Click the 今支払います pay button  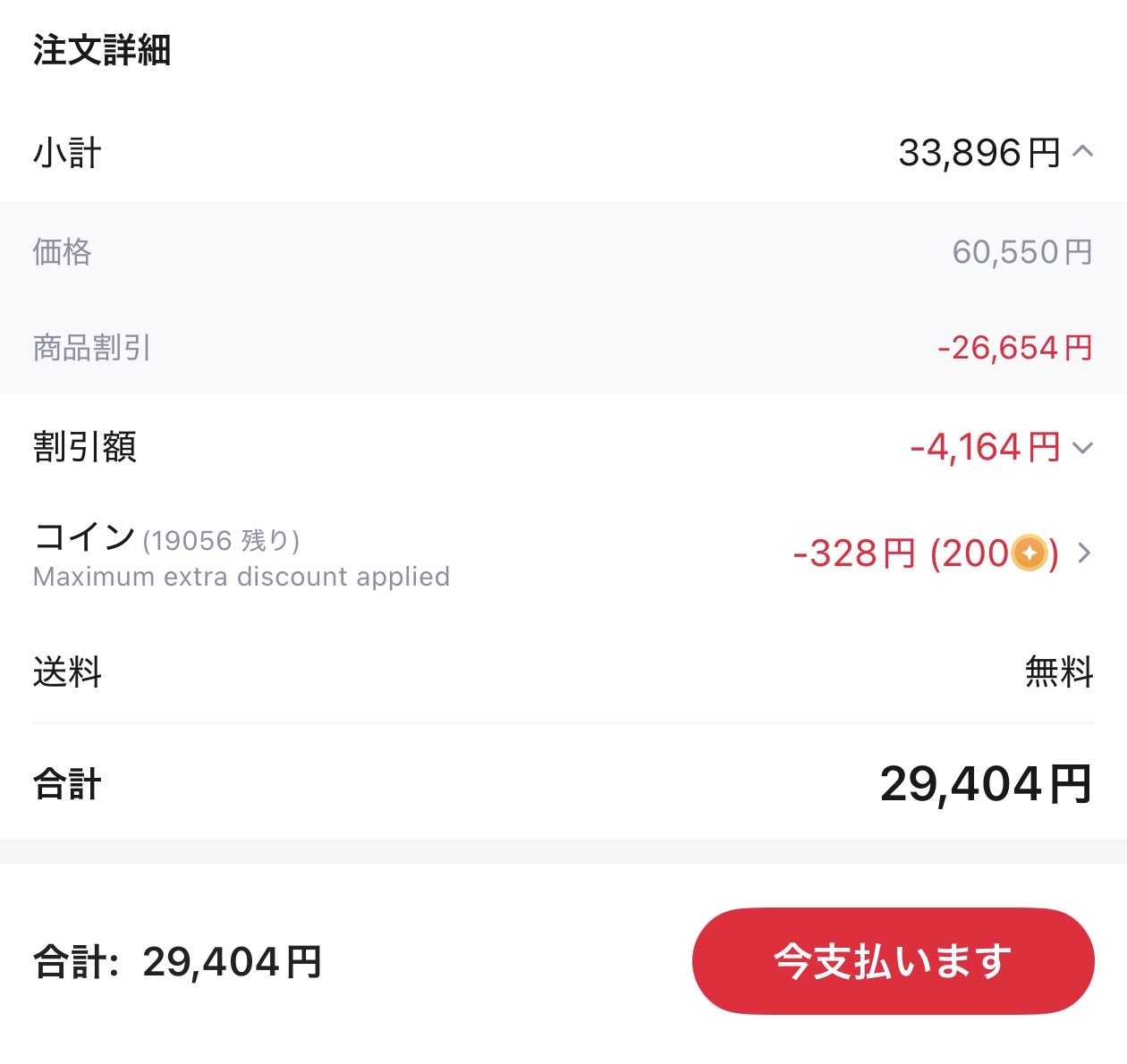click(893, 961)
